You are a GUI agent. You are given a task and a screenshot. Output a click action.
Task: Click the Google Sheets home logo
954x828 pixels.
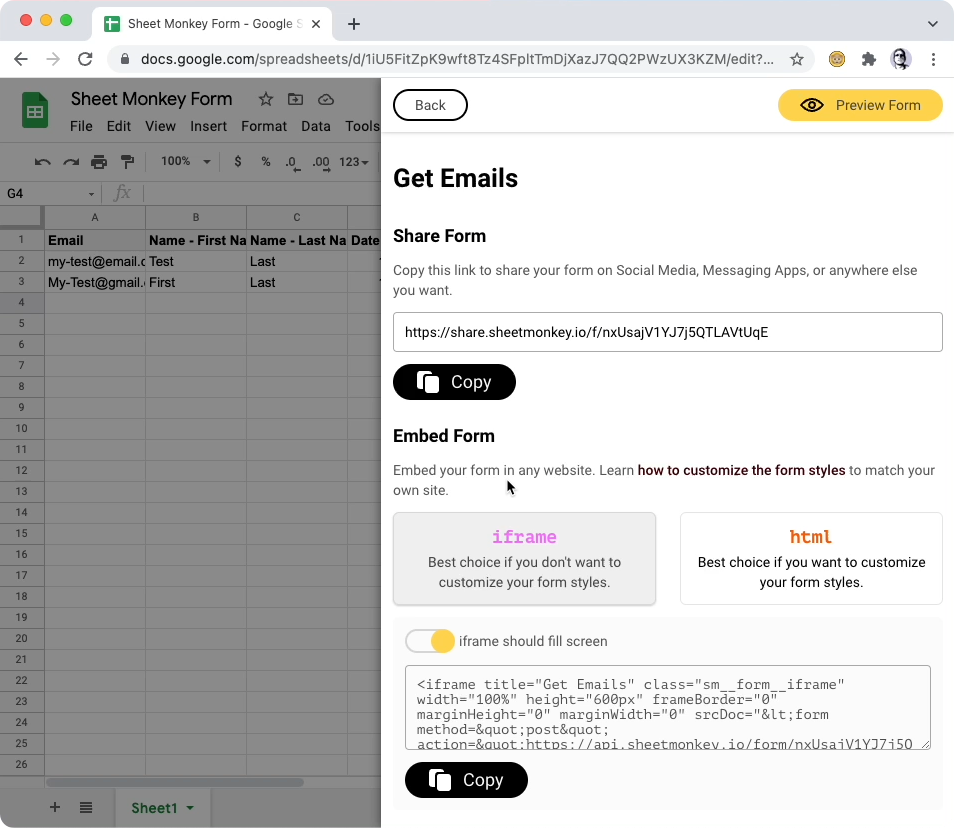36,110
